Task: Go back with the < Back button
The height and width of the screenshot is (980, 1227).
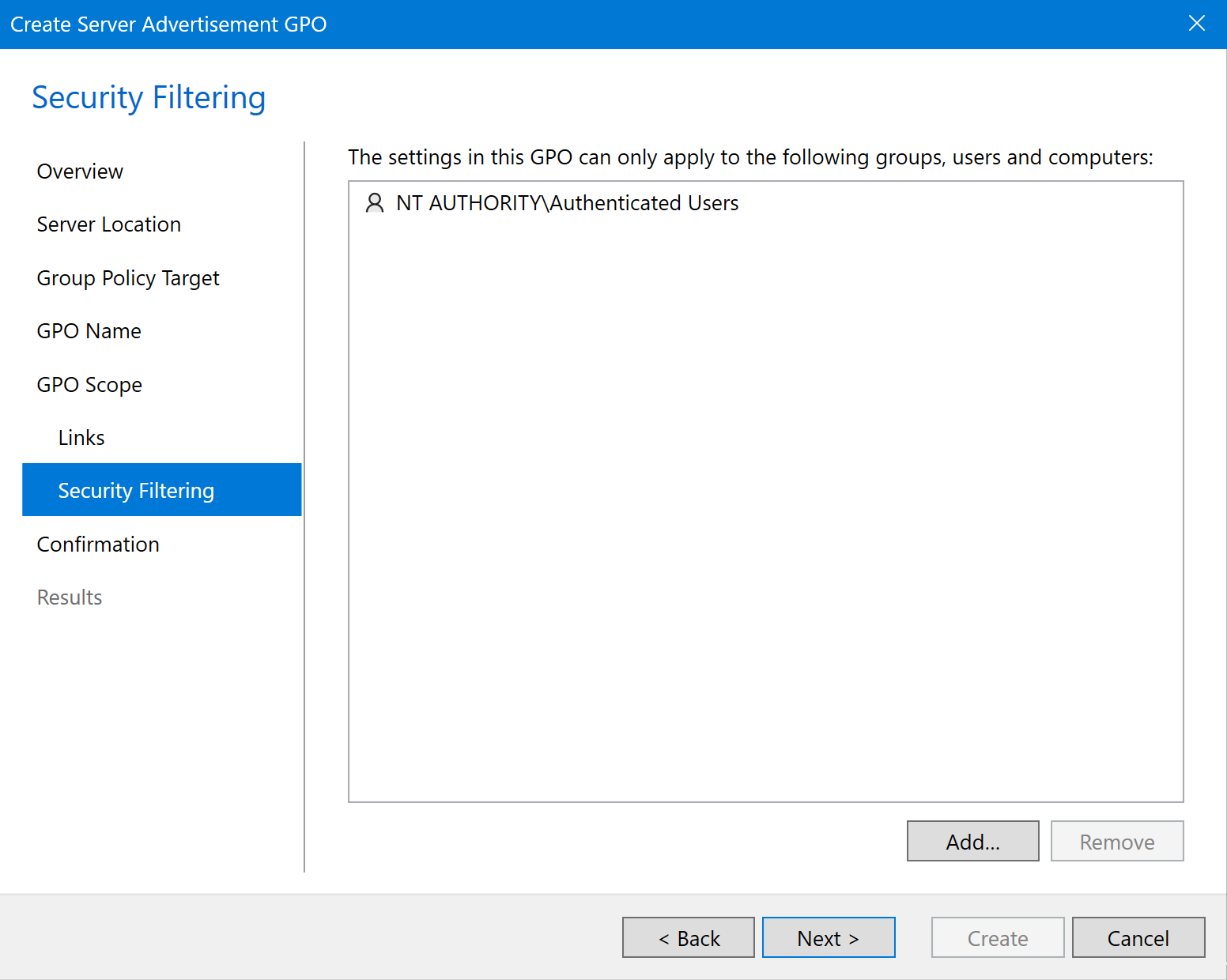Action: pyautogui.click(x=688, y=938)
